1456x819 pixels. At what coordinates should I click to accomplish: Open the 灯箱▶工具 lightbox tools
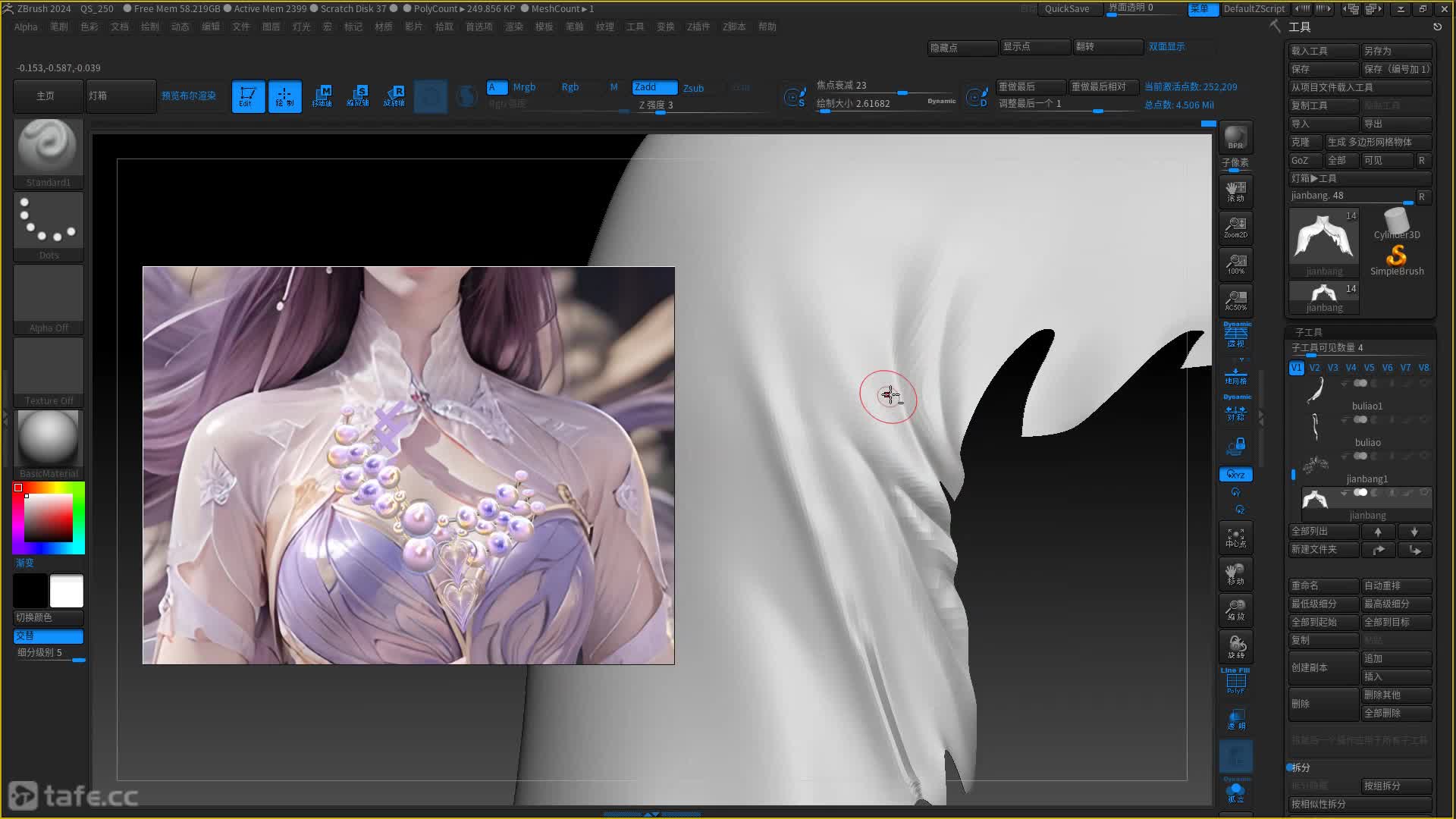(x=1360, y=178)
